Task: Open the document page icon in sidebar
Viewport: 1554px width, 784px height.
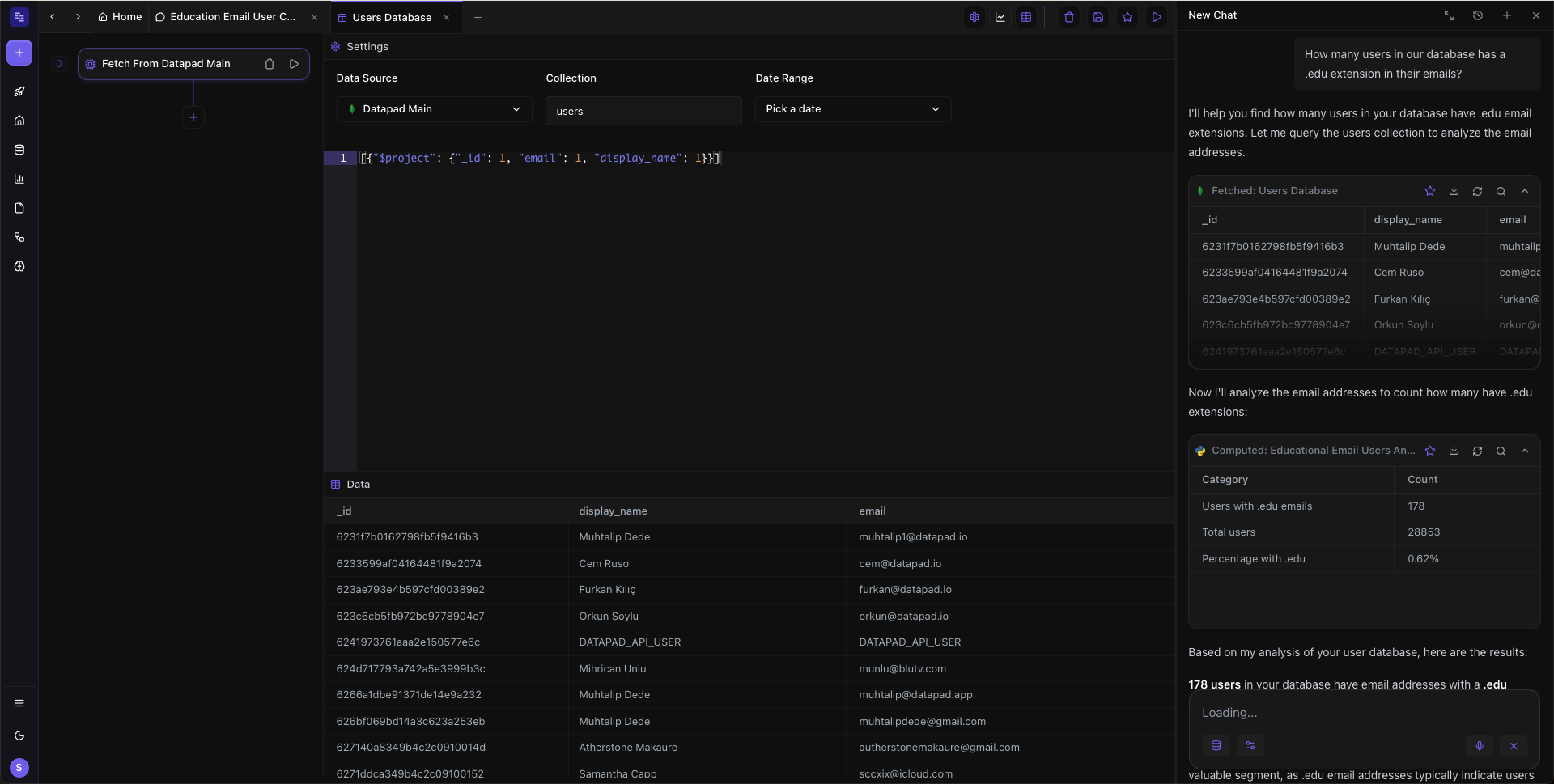Action: 19,208
